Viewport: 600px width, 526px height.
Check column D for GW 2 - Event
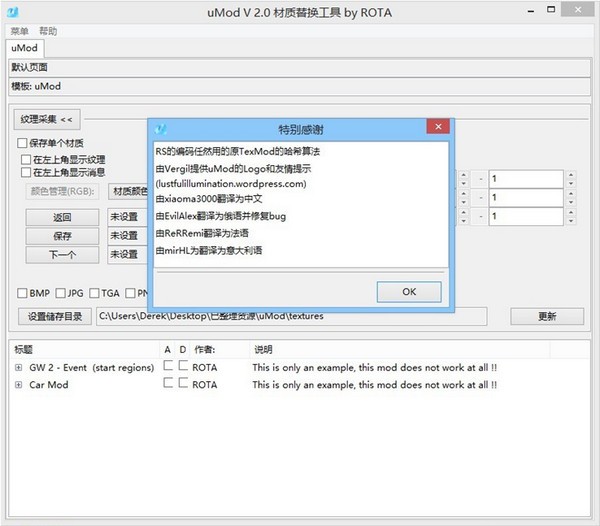[183, 365]
